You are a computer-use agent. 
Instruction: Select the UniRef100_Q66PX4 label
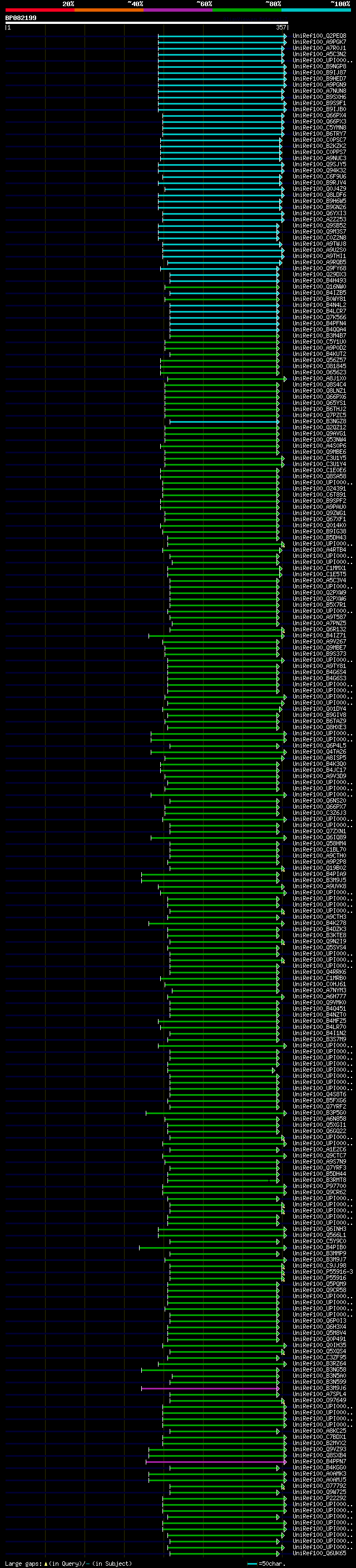[x=319, y=115]
